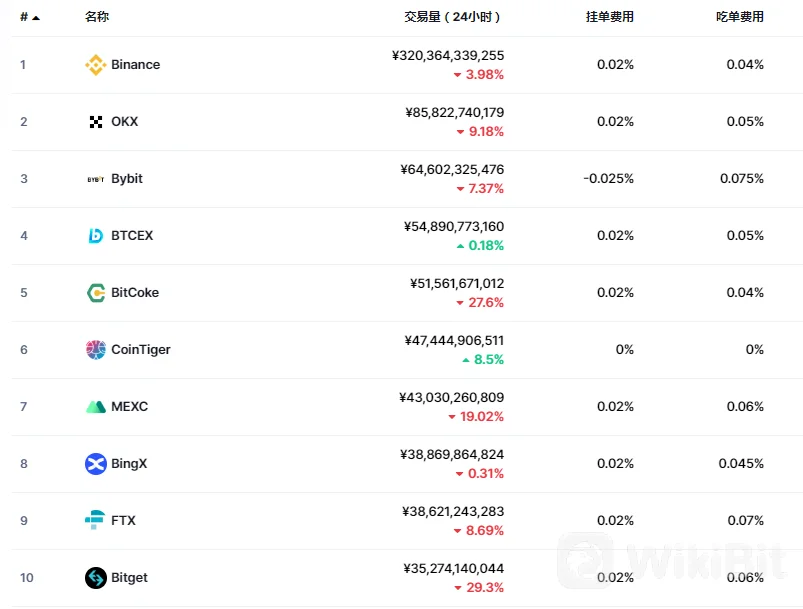Click the BTCEX logo icon
803x609 pixels.
(x=95, y=236)
